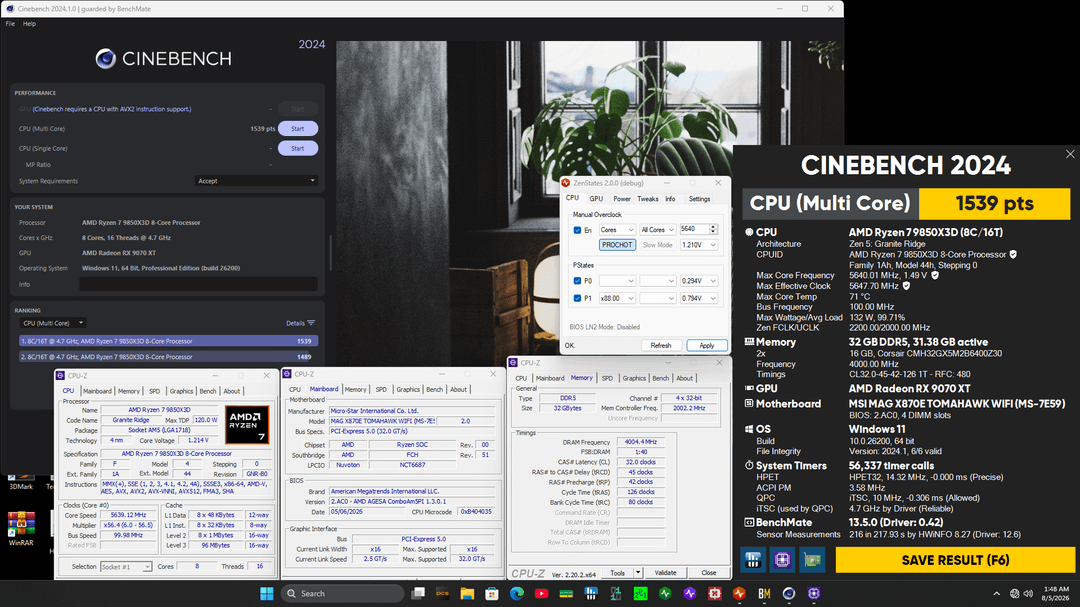
Task: Click SAVE RESULT (F6) button
Action: pyautogui.click(x=955, y=560)
